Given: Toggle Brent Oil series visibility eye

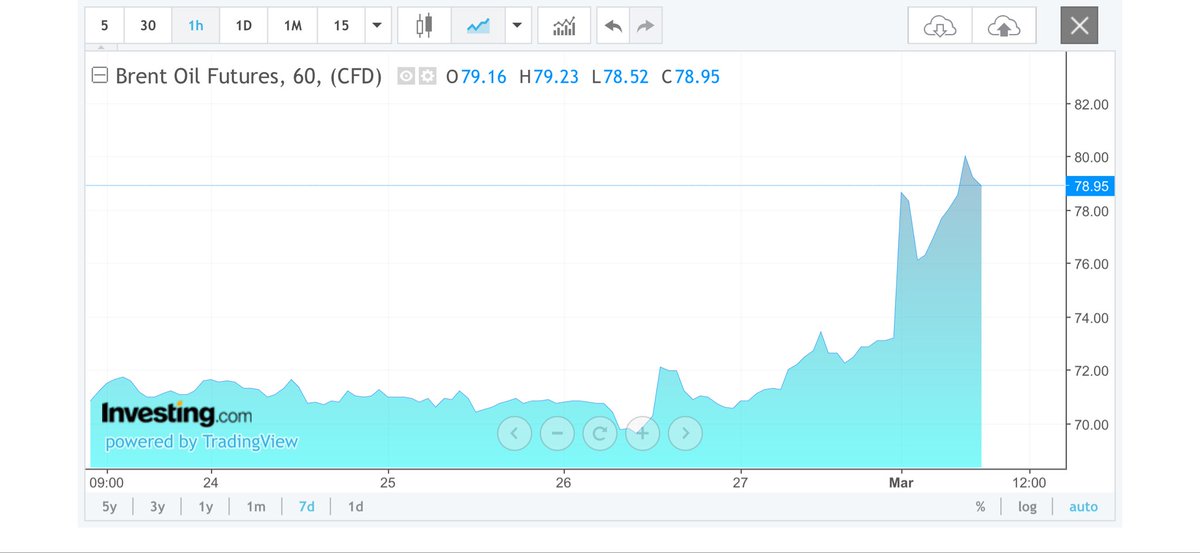Looking at the screenshot, I should (x=406, y=76).
